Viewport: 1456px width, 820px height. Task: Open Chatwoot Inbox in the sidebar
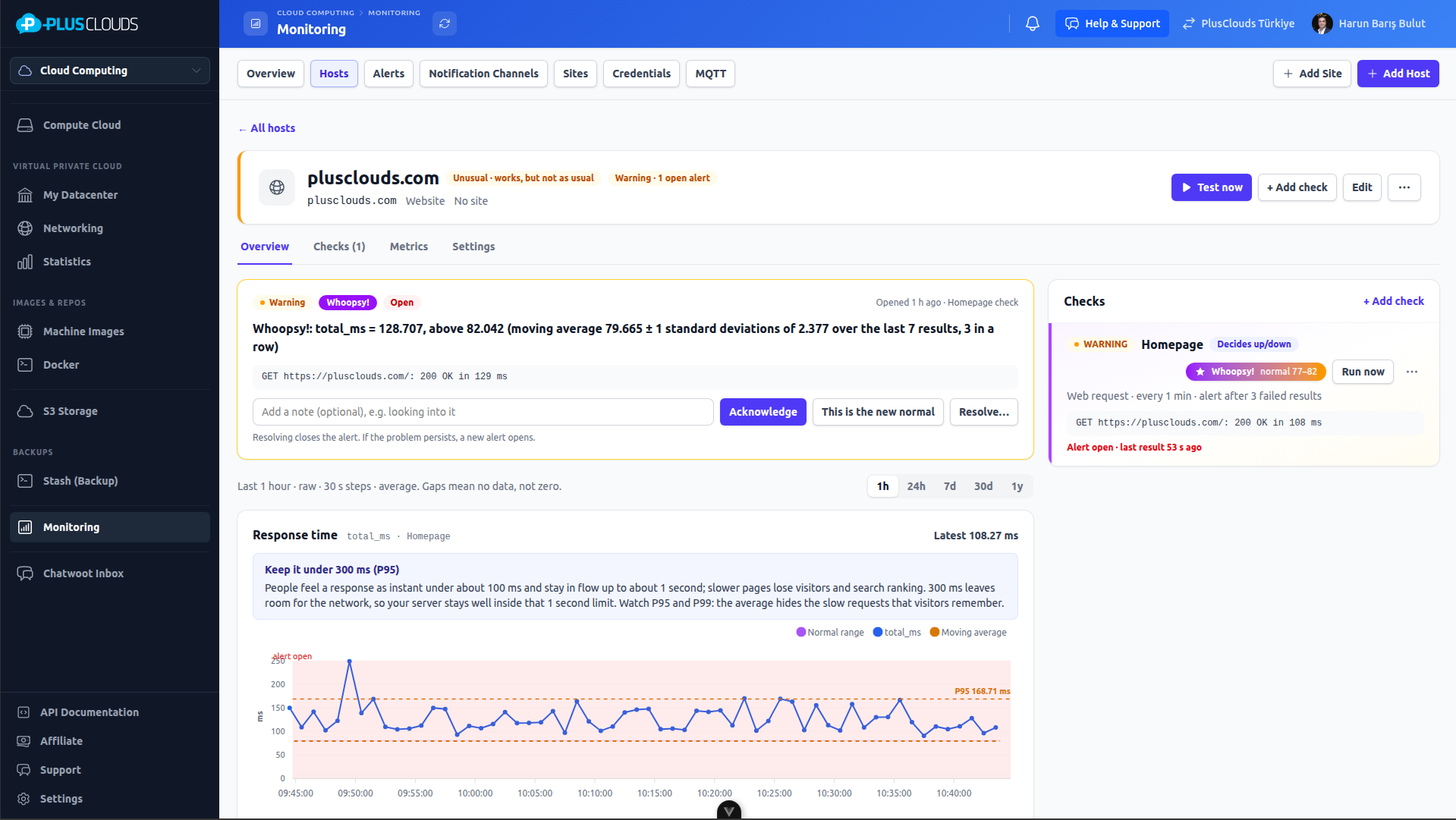point(110,573)
